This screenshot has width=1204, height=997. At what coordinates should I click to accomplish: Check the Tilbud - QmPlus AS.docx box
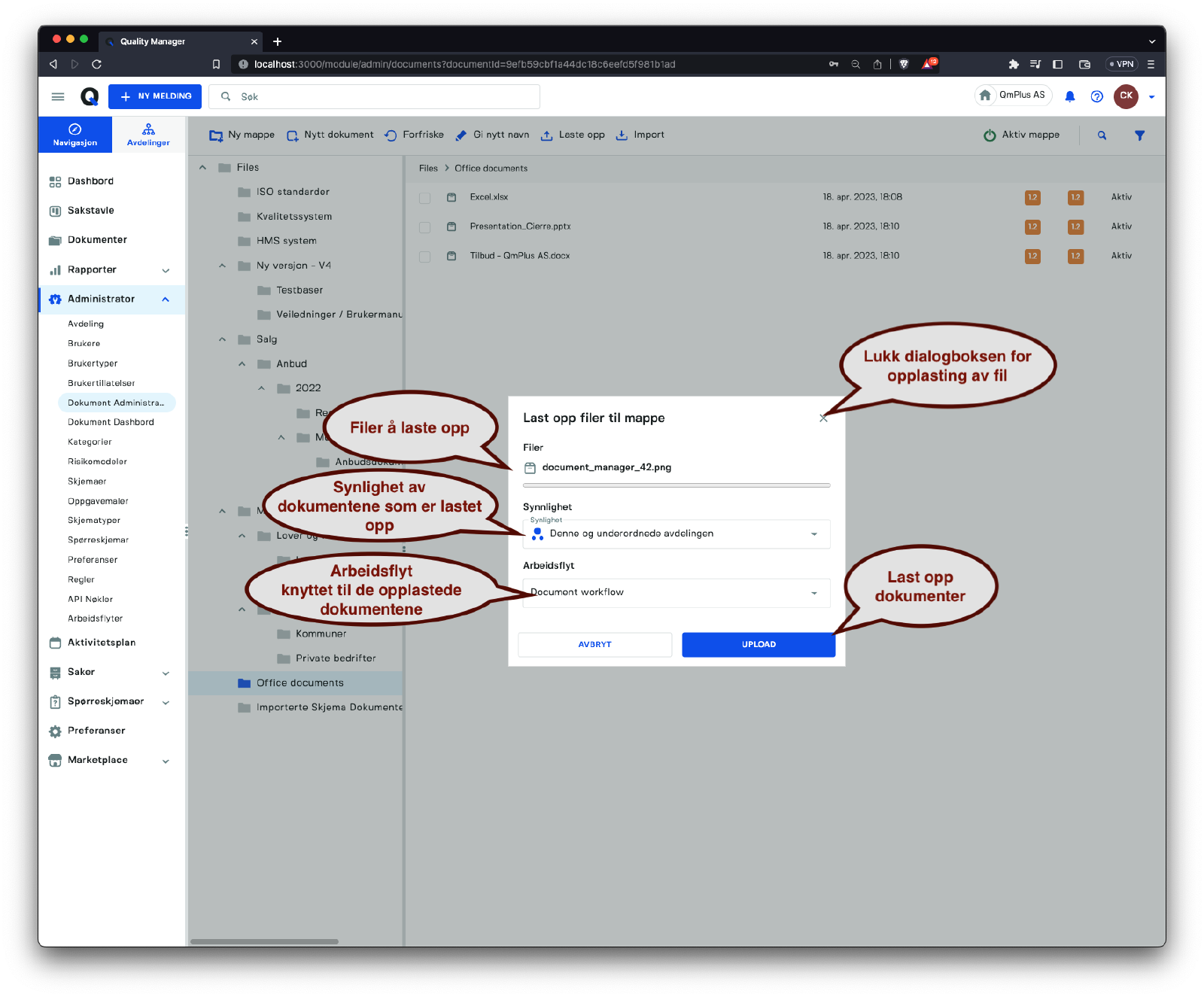click(x=424, y=257)
